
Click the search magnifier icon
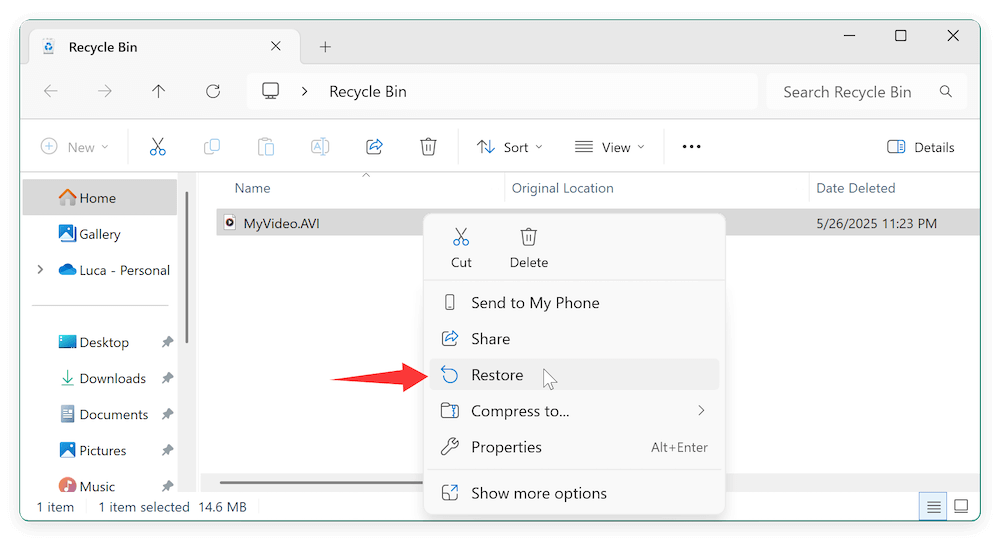[x=946, y=91]
